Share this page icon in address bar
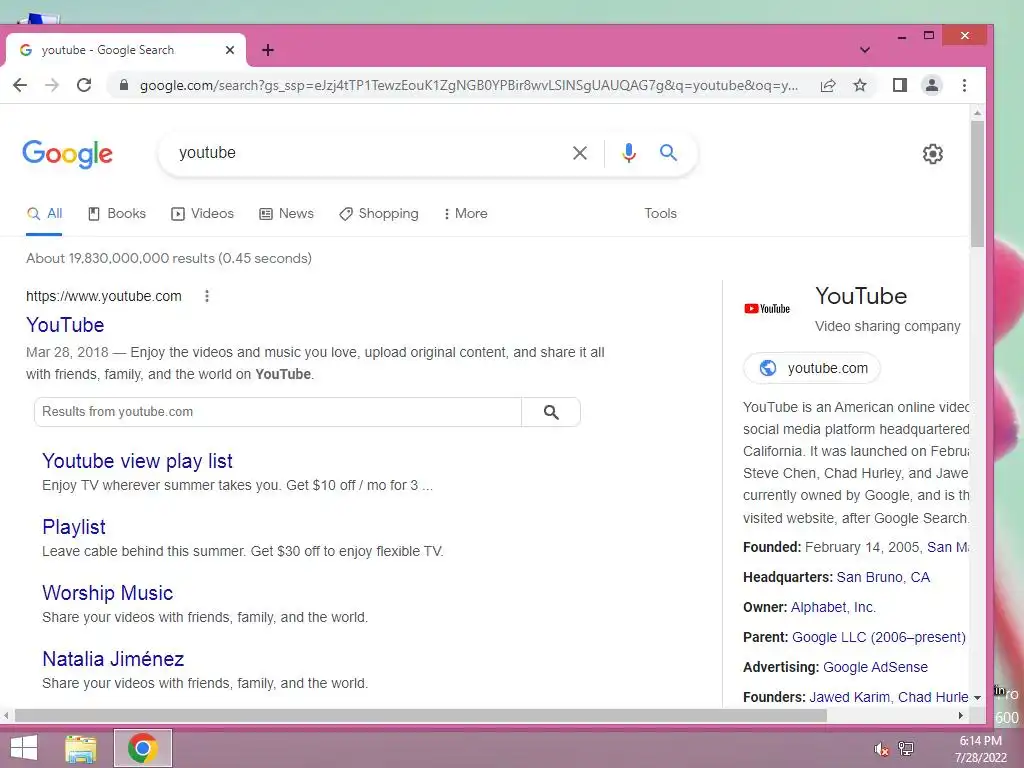The width and height of the screenshot is (1024, 768). 828,85
